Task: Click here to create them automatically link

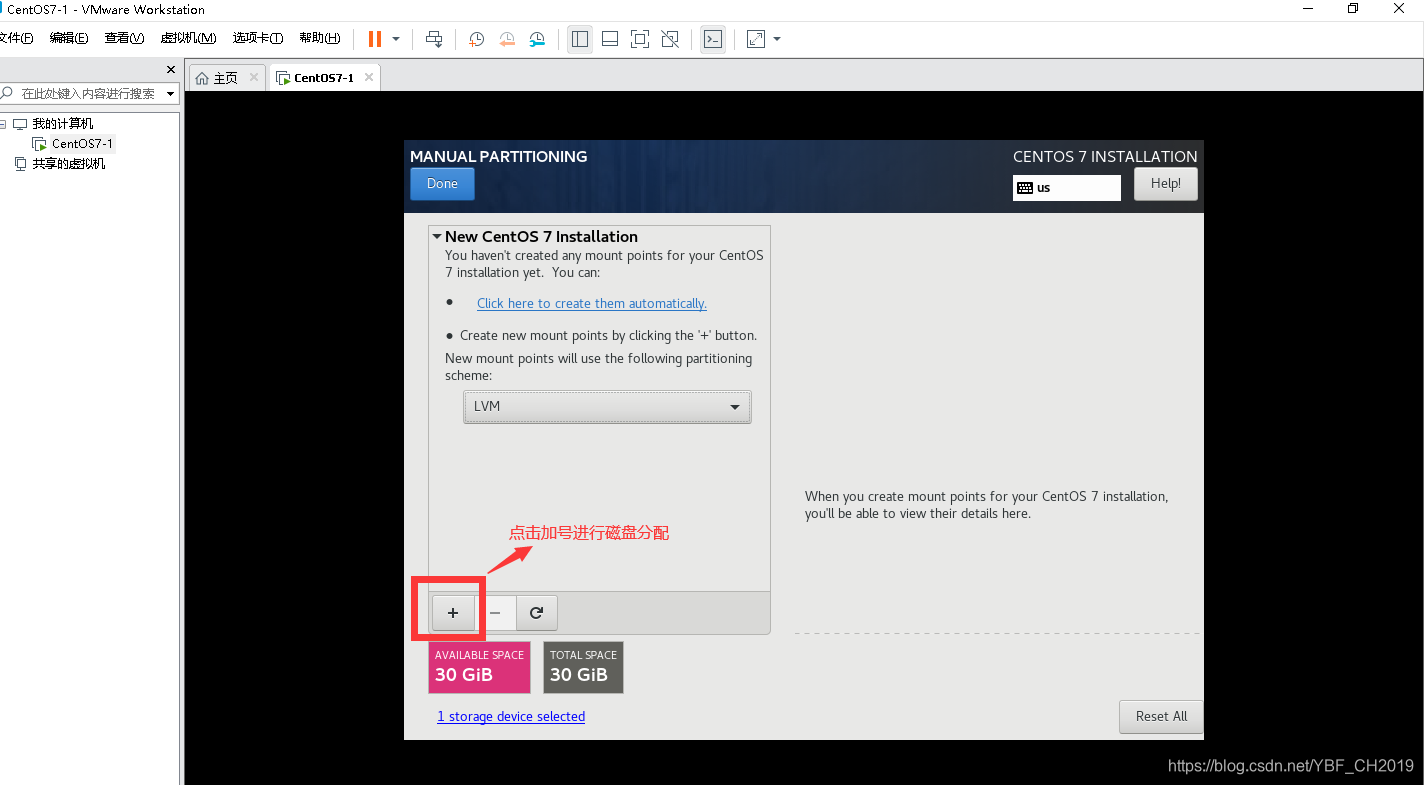Action: (x=592, y=303)
